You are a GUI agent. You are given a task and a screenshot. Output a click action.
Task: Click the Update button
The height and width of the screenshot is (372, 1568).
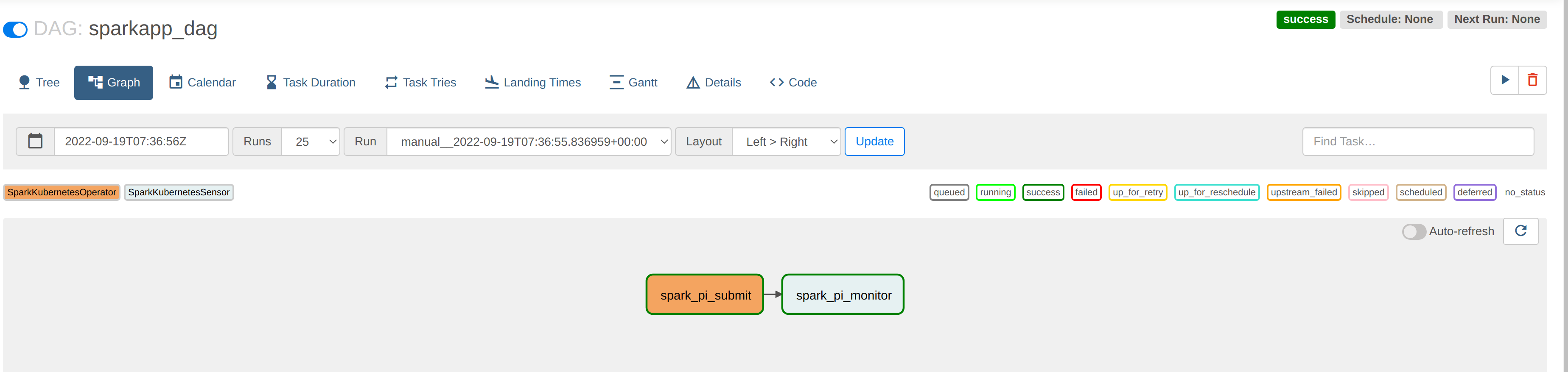click(x=874, y=142)
